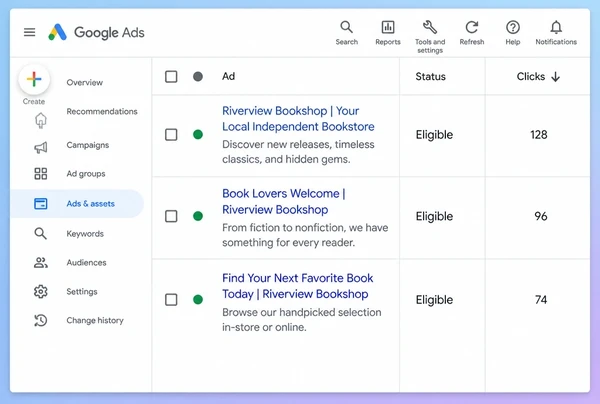Viewport: 600px width, 404px height.
Task: Open Change history section label
Action: pyautogui.click(x=95, y=320)
